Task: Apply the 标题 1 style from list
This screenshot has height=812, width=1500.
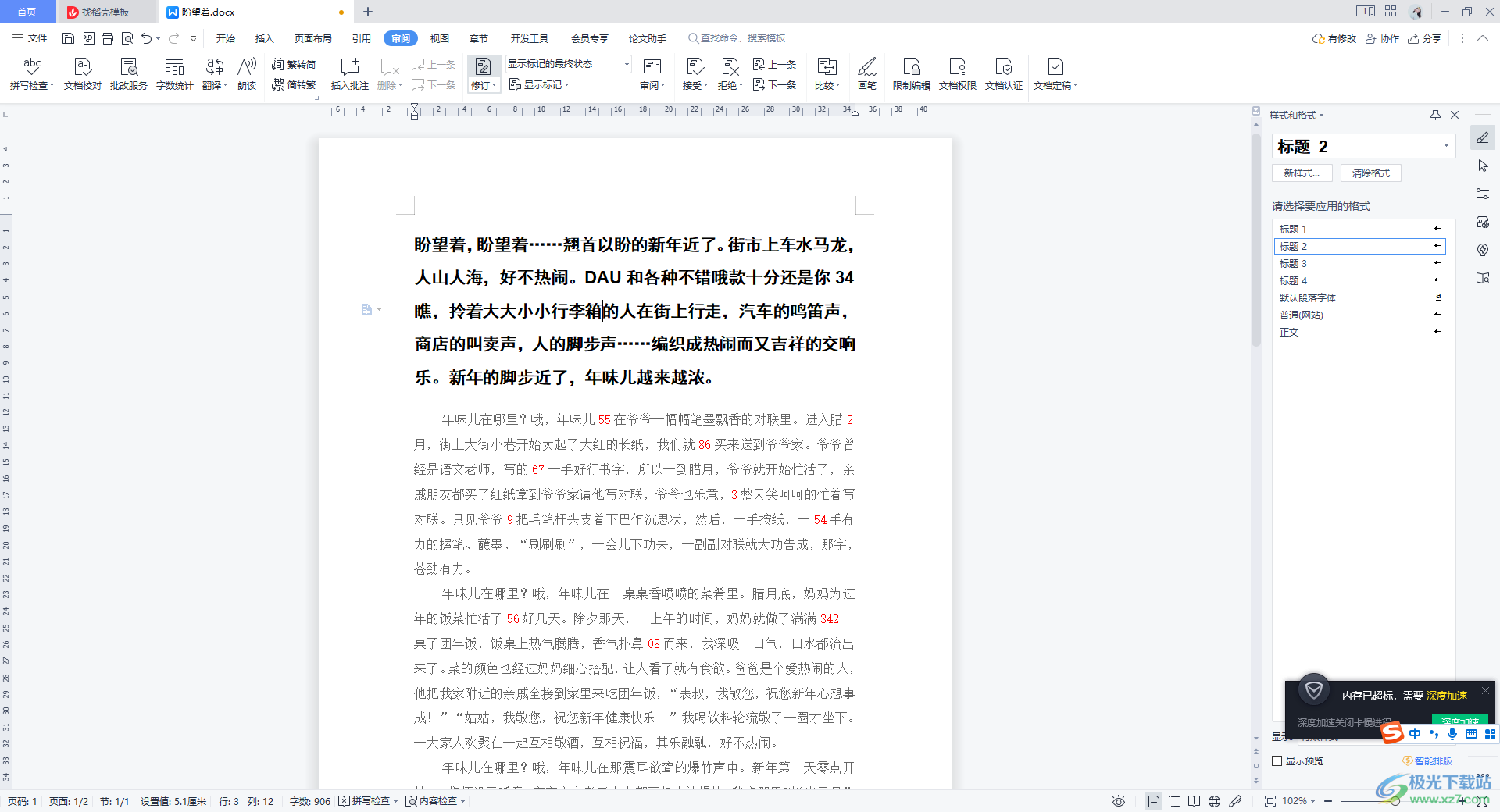Action: click(x=1328, y=228)
